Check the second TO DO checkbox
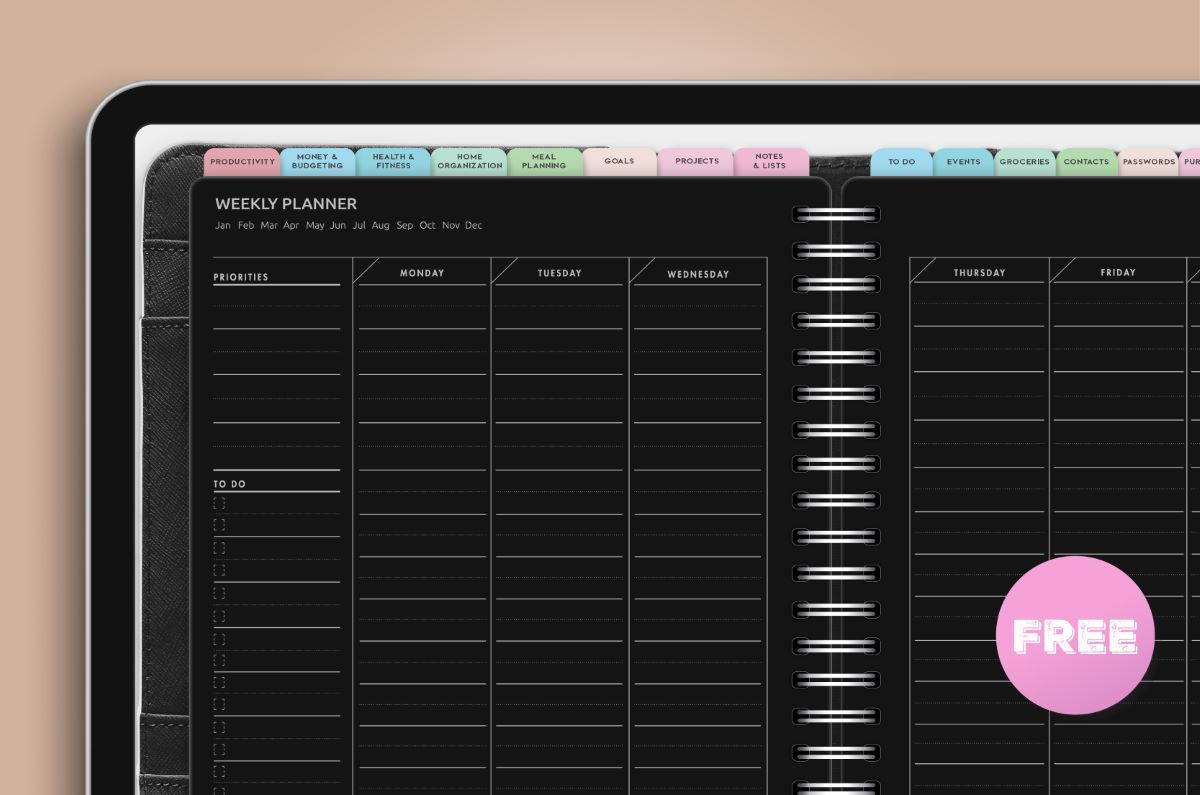The width and height of the screenshot is (1200, 795). (220, 525)
